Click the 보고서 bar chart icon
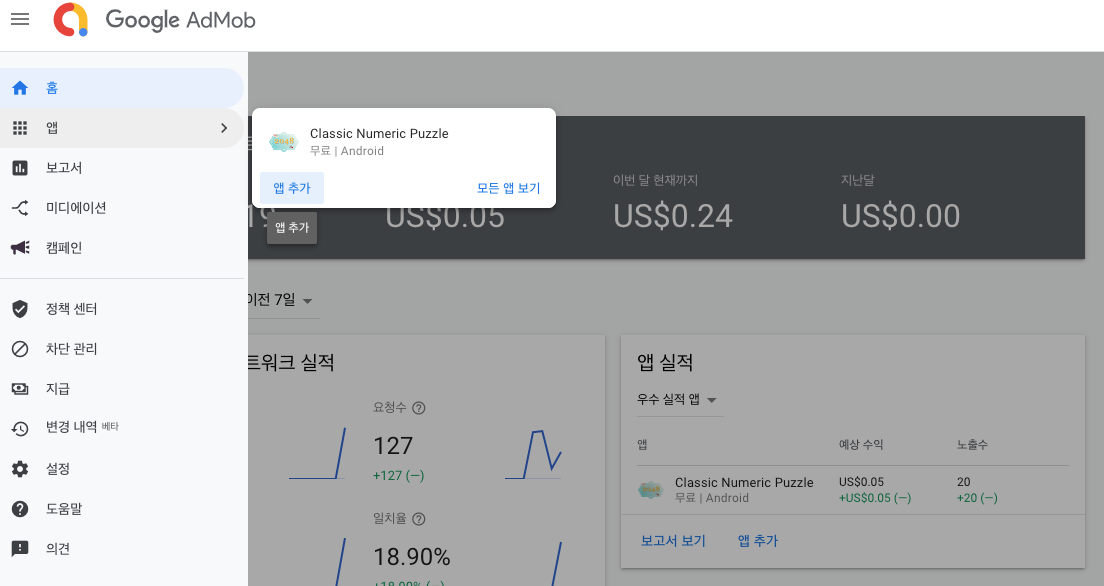The height and width of the screenshot is (586, 1104). coord(20,168)
